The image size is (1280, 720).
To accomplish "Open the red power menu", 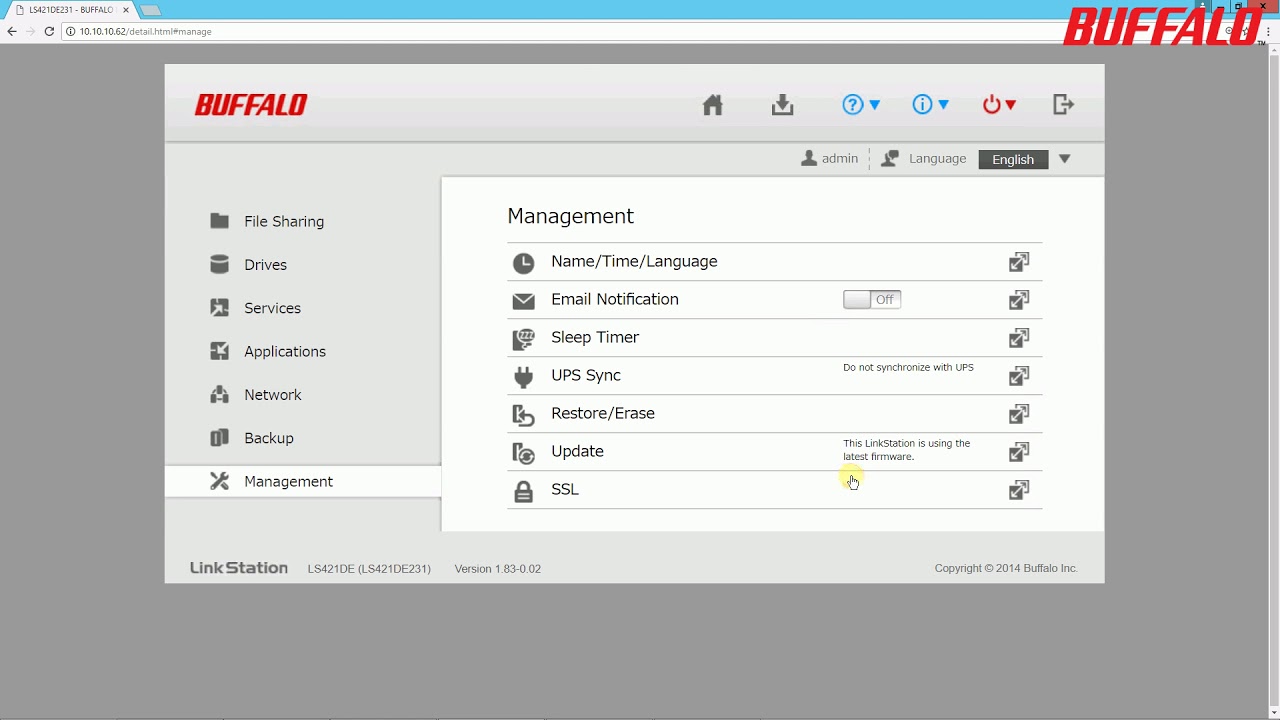I will [999, 105].
